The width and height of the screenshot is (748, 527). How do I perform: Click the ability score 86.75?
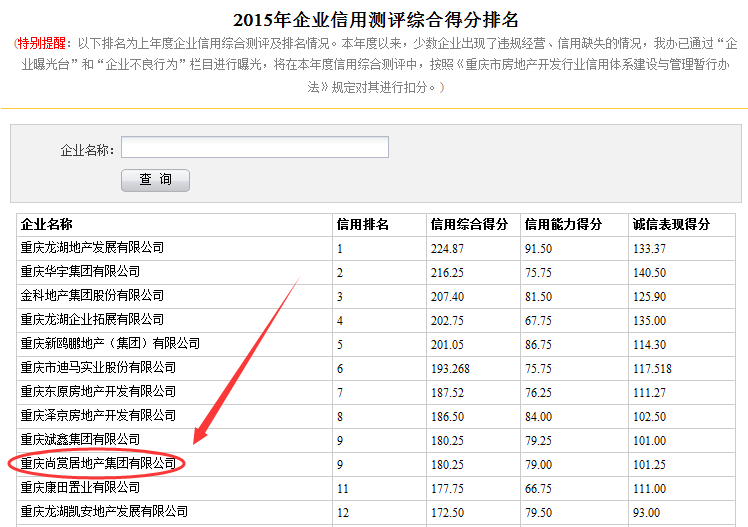(x=538, y=344)
